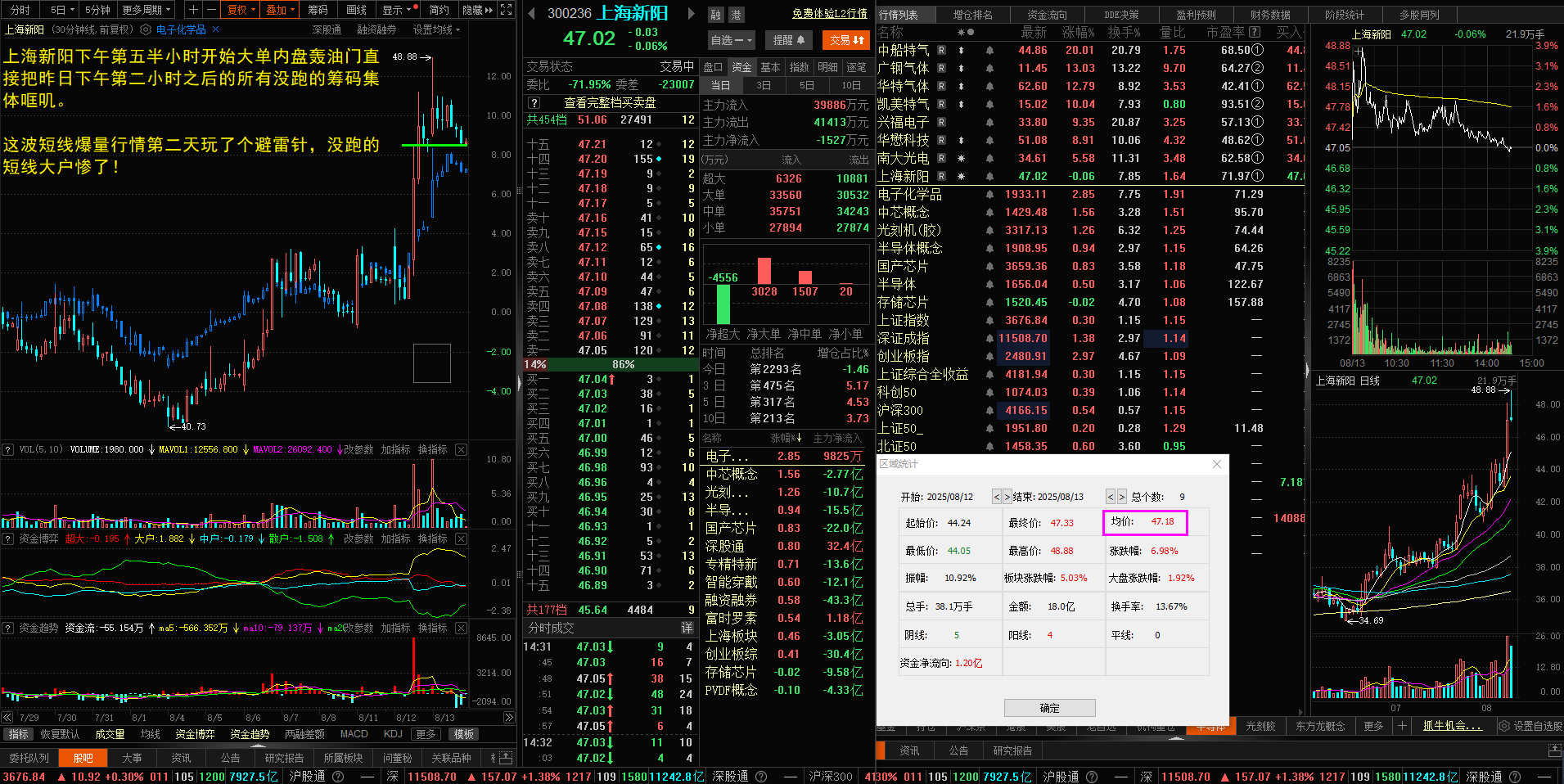
Task: Click the scroll-right arrow at the end of date axis
Action: tap(509, 718)
